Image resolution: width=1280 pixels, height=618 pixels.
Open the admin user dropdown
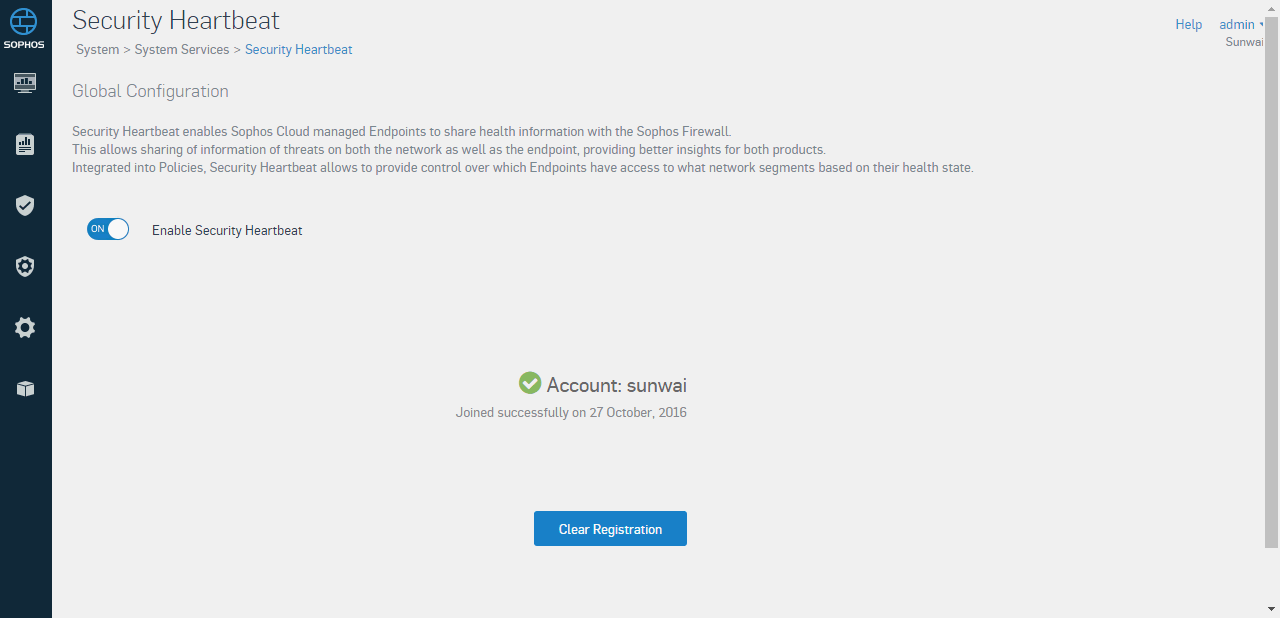1242,24
